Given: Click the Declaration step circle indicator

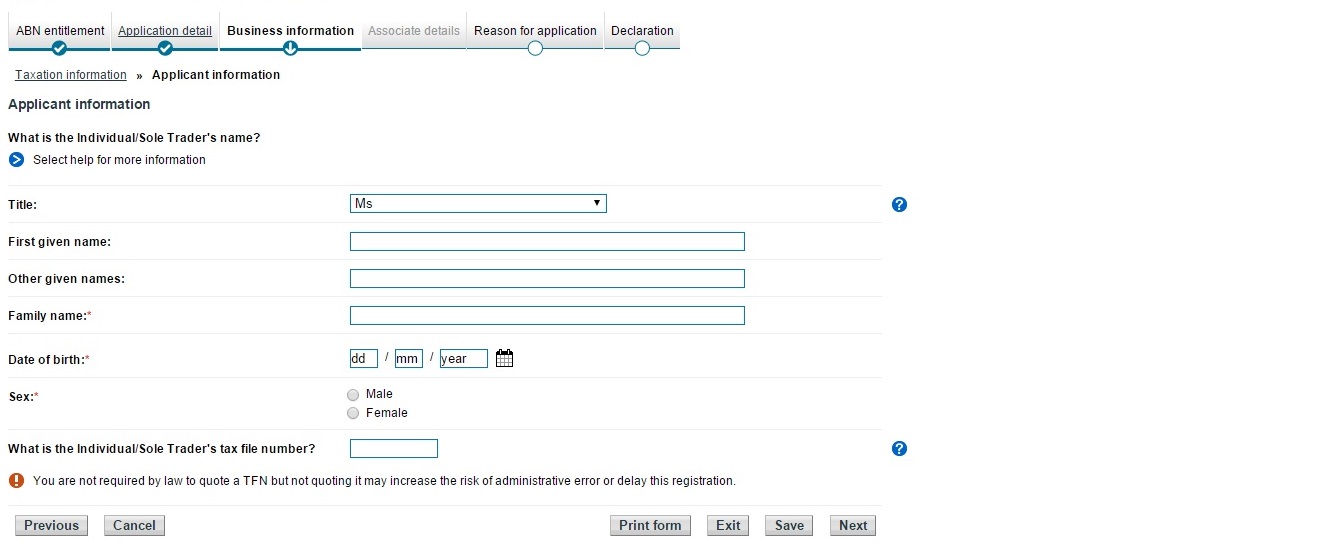Looking at the screenshot, I should coord(642,48).
